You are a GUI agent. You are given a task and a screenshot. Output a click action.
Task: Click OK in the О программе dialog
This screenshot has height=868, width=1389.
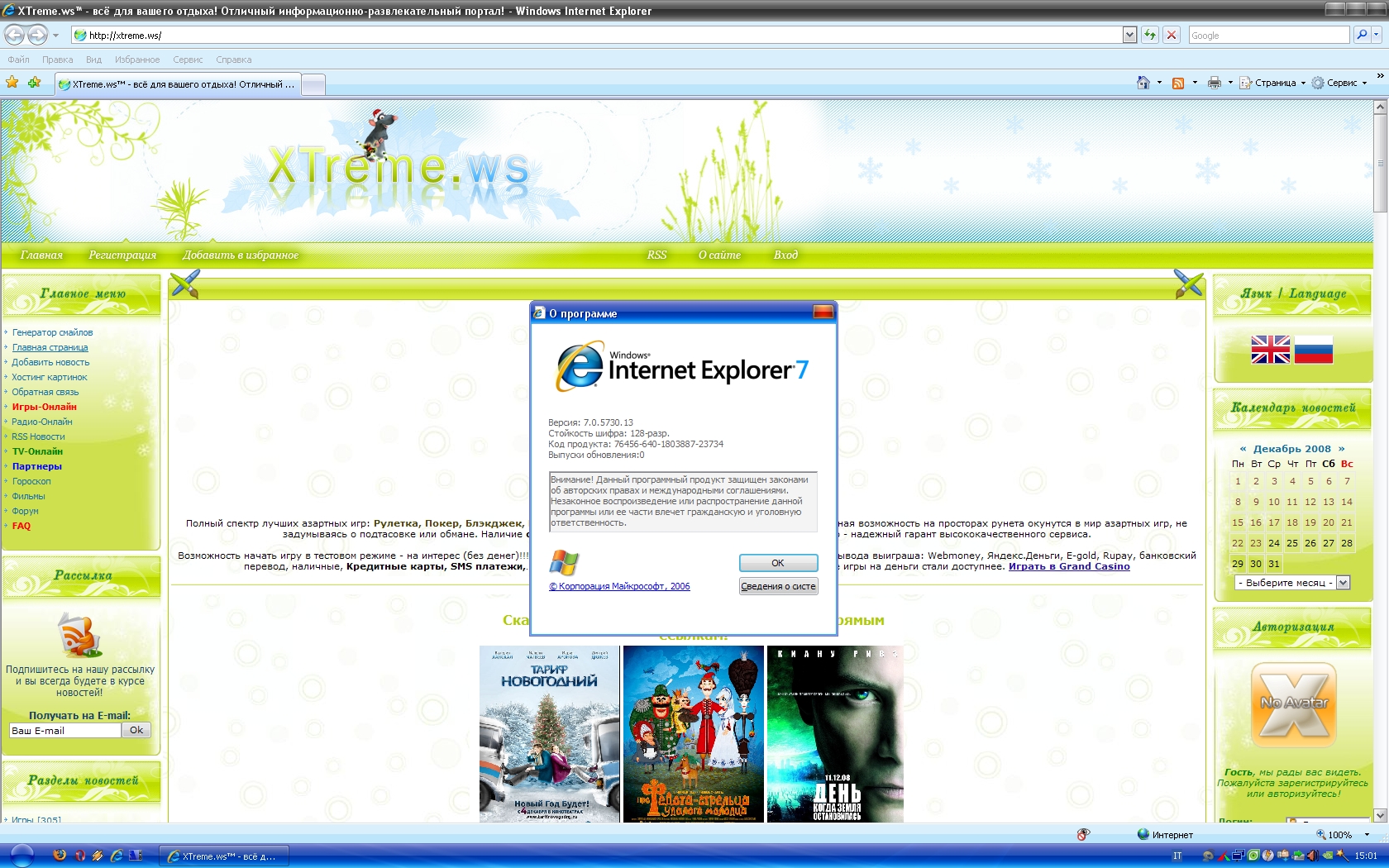778,563
